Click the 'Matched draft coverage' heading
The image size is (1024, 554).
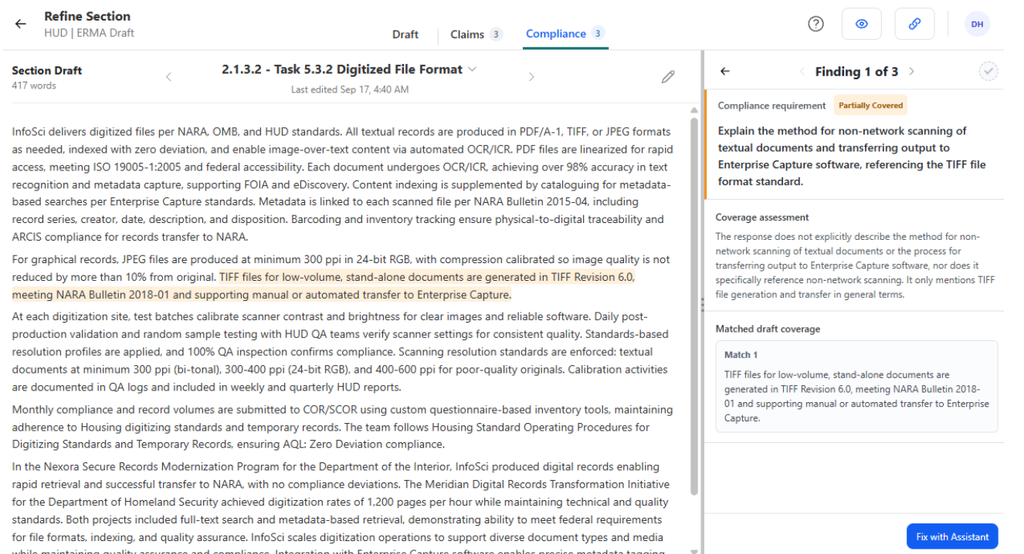tap(767, 329)
